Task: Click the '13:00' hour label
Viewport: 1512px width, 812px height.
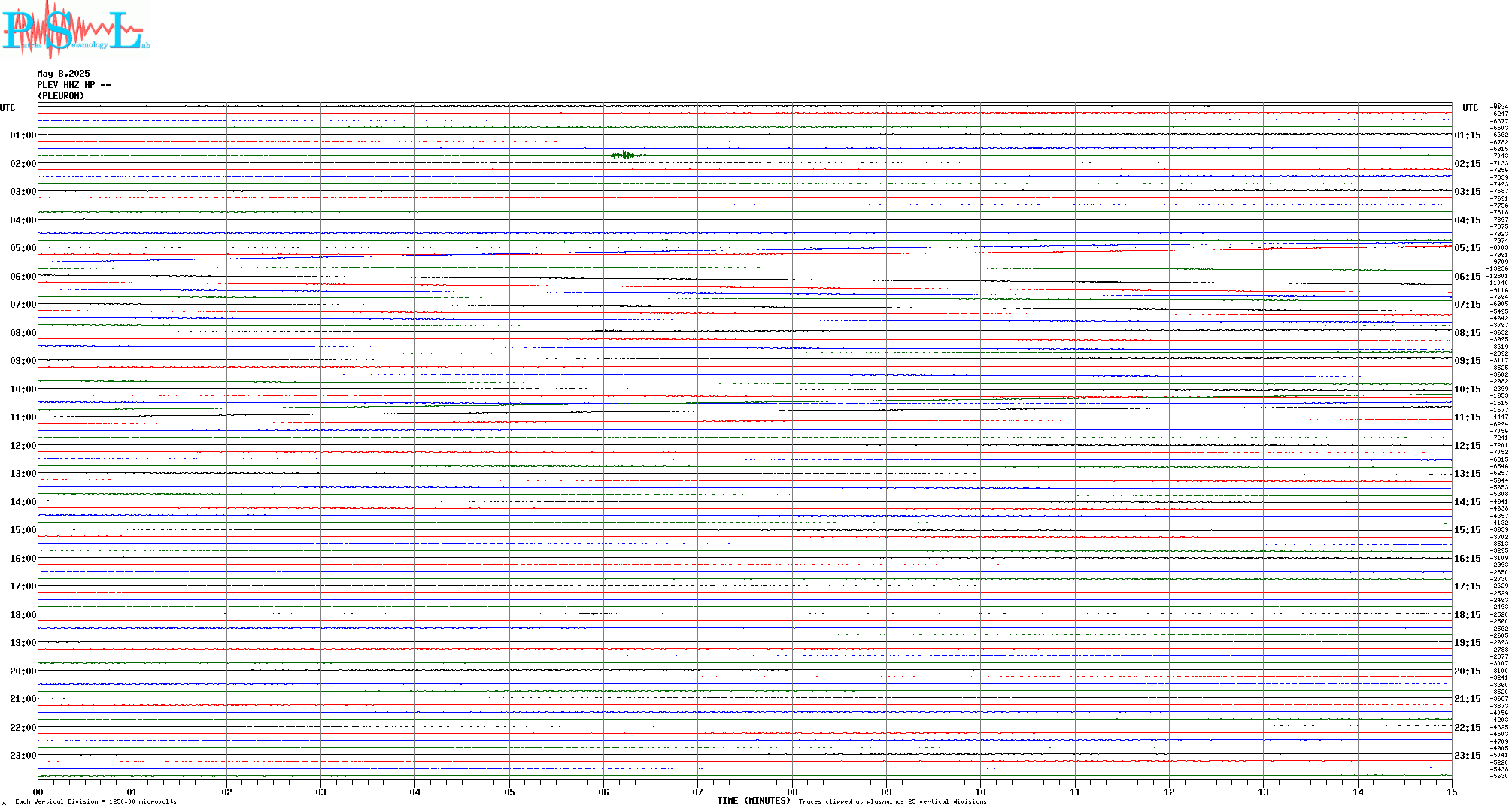Action: point(23,474)
